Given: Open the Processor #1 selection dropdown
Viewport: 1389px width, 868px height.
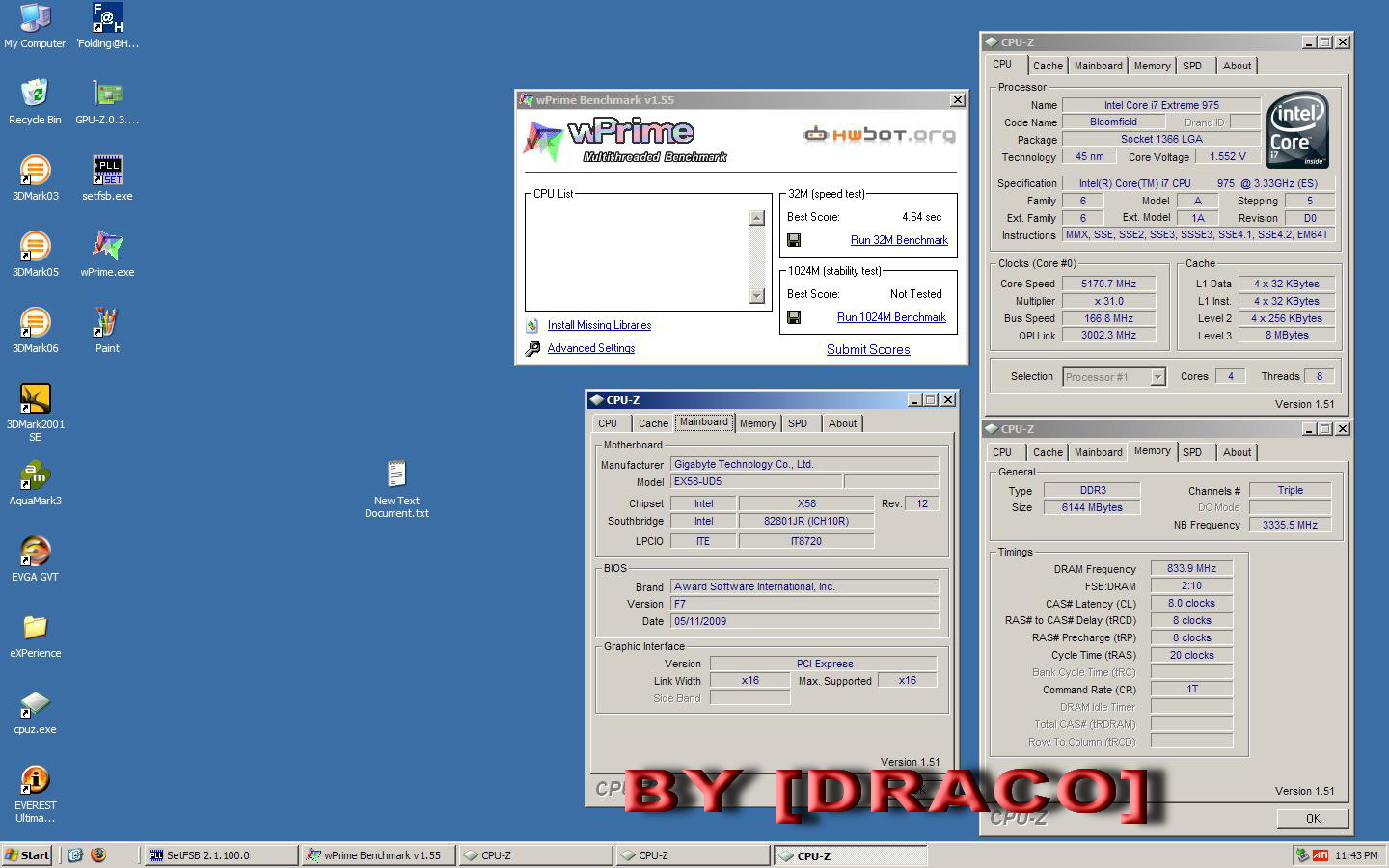Looking at the screenshot, I should pyautogui.click(x=1157, y=377).
